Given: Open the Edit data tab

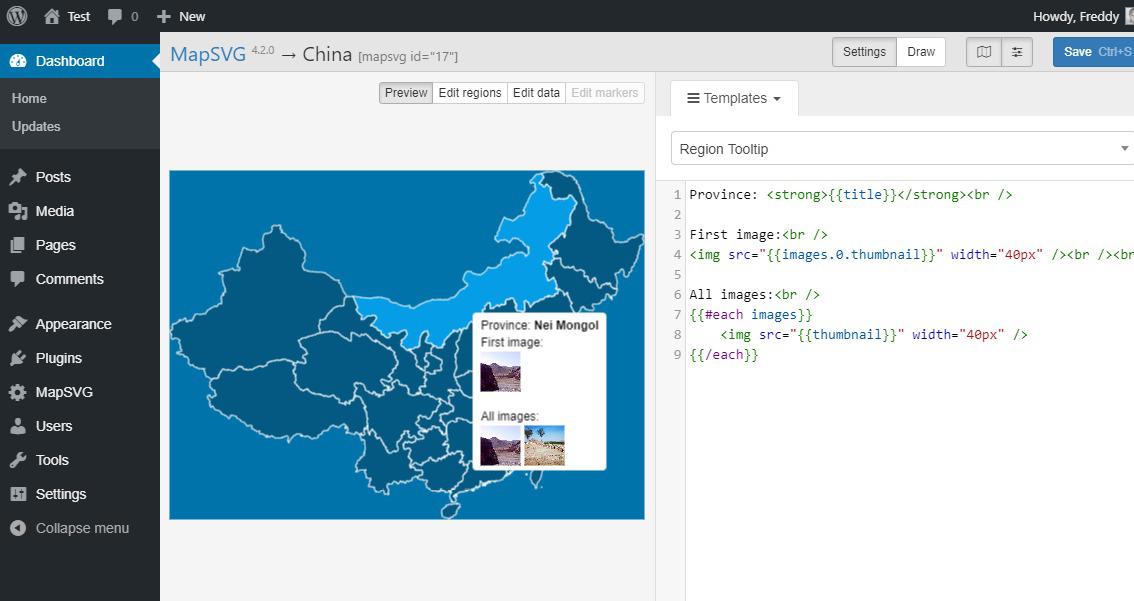Looking at the screenshot, I should [536, 93].
